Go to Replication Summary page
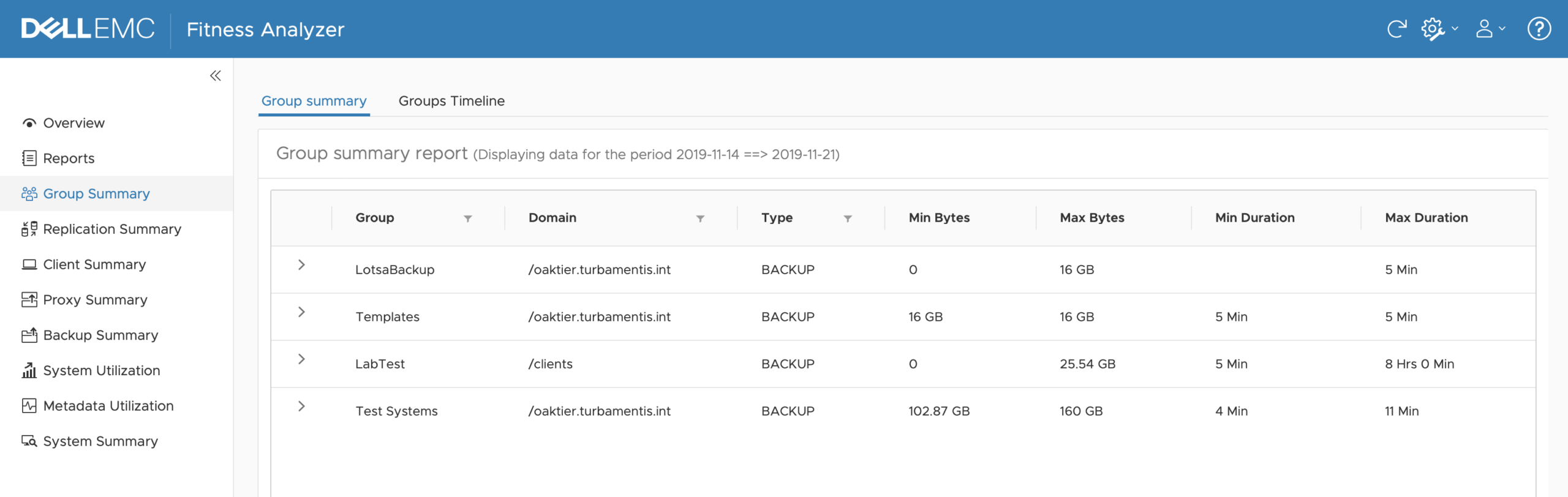This screenshot has height=497, width=1568. [112, 229]
